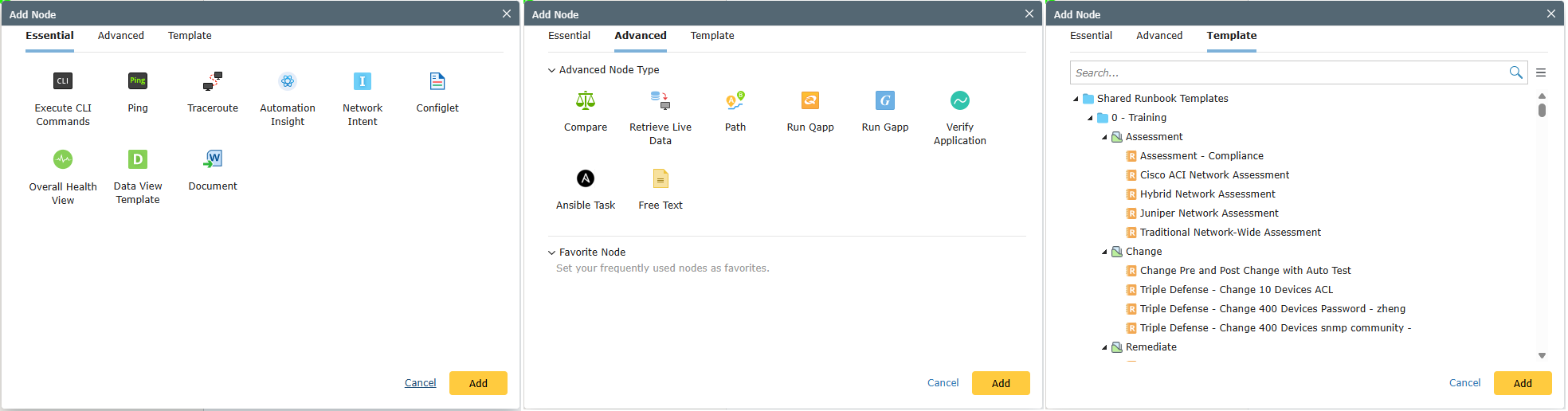This screenshot has width=1568, height=411.
Task: Select the Verify Application node icon
Action: point(960,100)
